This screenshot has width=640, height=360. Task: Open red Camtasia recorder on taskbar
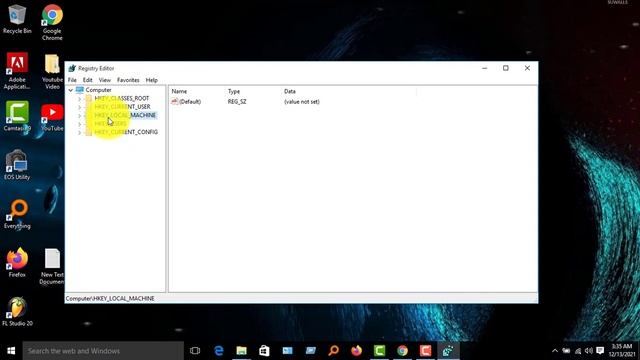(425, 351)
